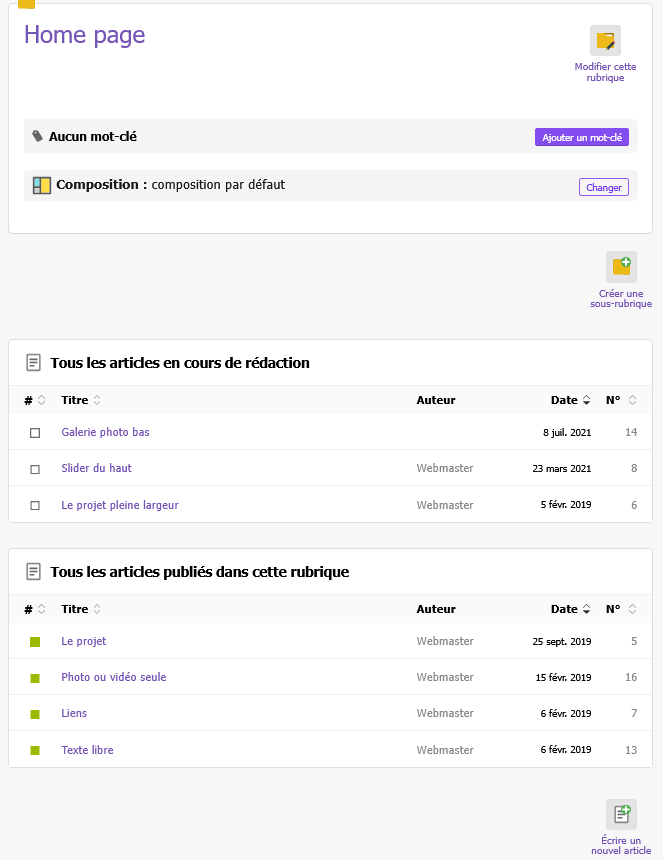Screen dimensions: 663x860
Task: Click the document icon beside 'Tous les articles en cours de rédaction'
Action: pos(34,362)
